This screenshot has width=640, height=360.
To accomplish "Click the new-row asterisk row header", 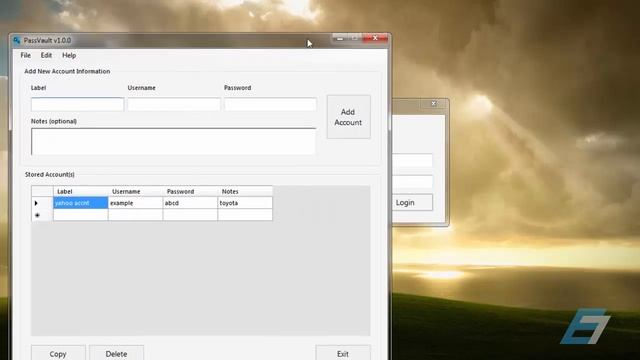I will coord(42,215).
